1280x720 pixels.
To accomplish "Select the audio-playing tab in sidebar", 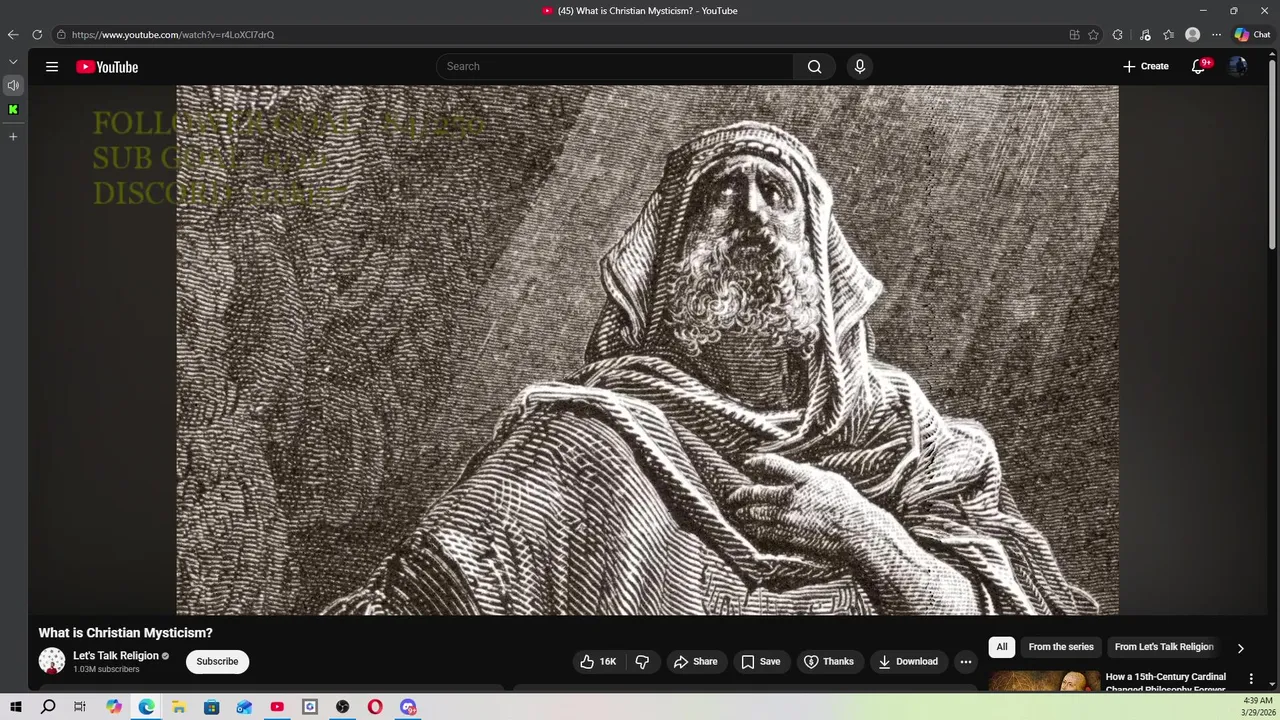I will pos(13,85).
